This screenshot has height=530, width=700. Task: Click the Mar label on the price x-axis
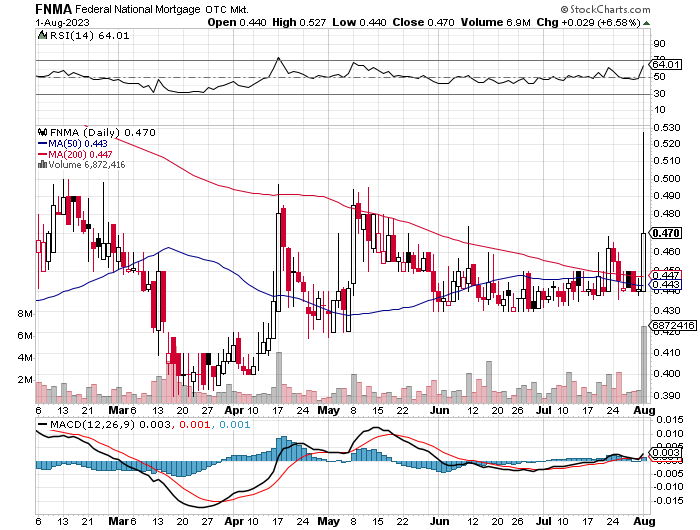[x=118, y=410]
